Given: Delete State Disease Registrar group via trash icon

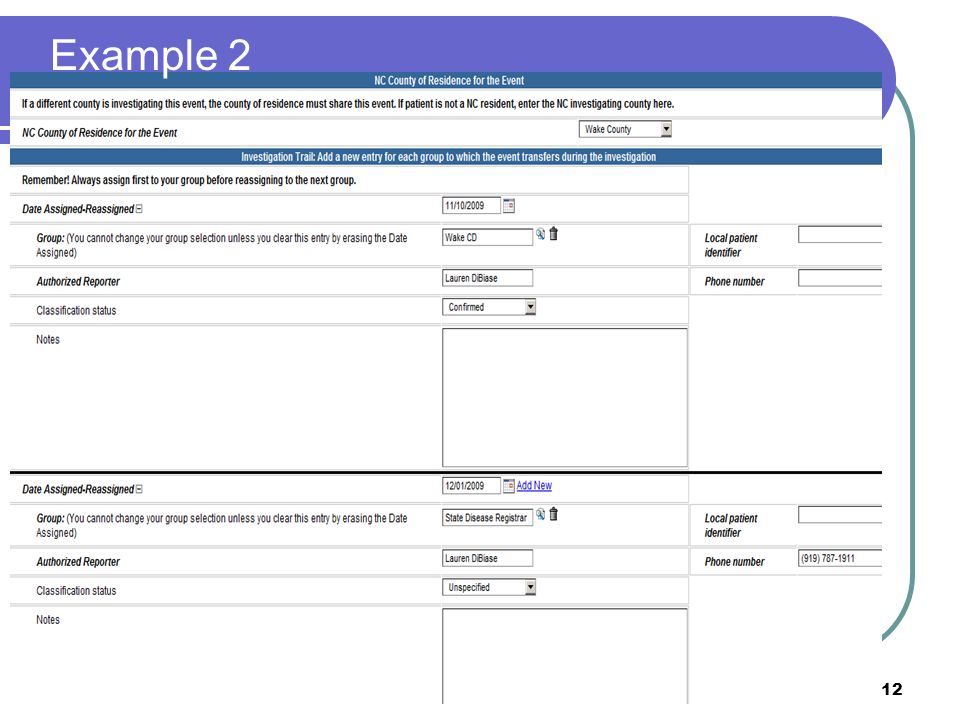Looking at the screenshot, I should click(x=553, y=514).
